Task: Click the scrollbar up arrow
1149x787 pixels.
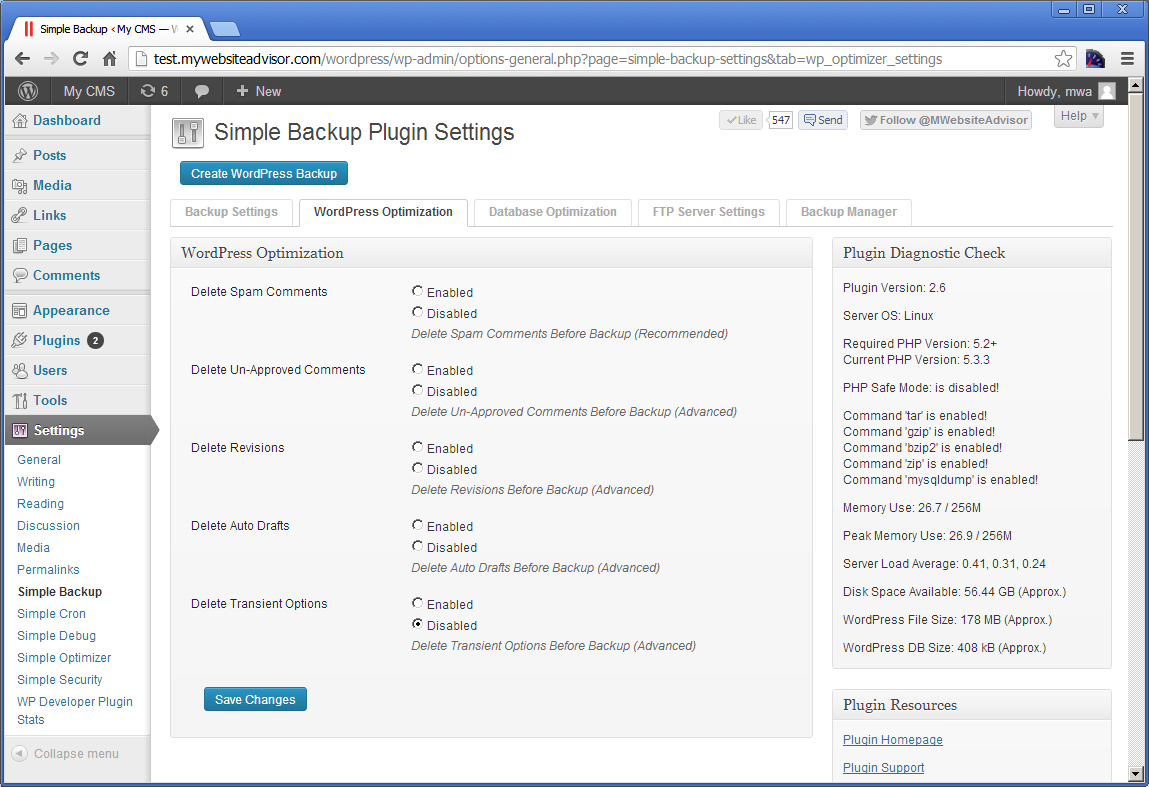Action: 1136,85
